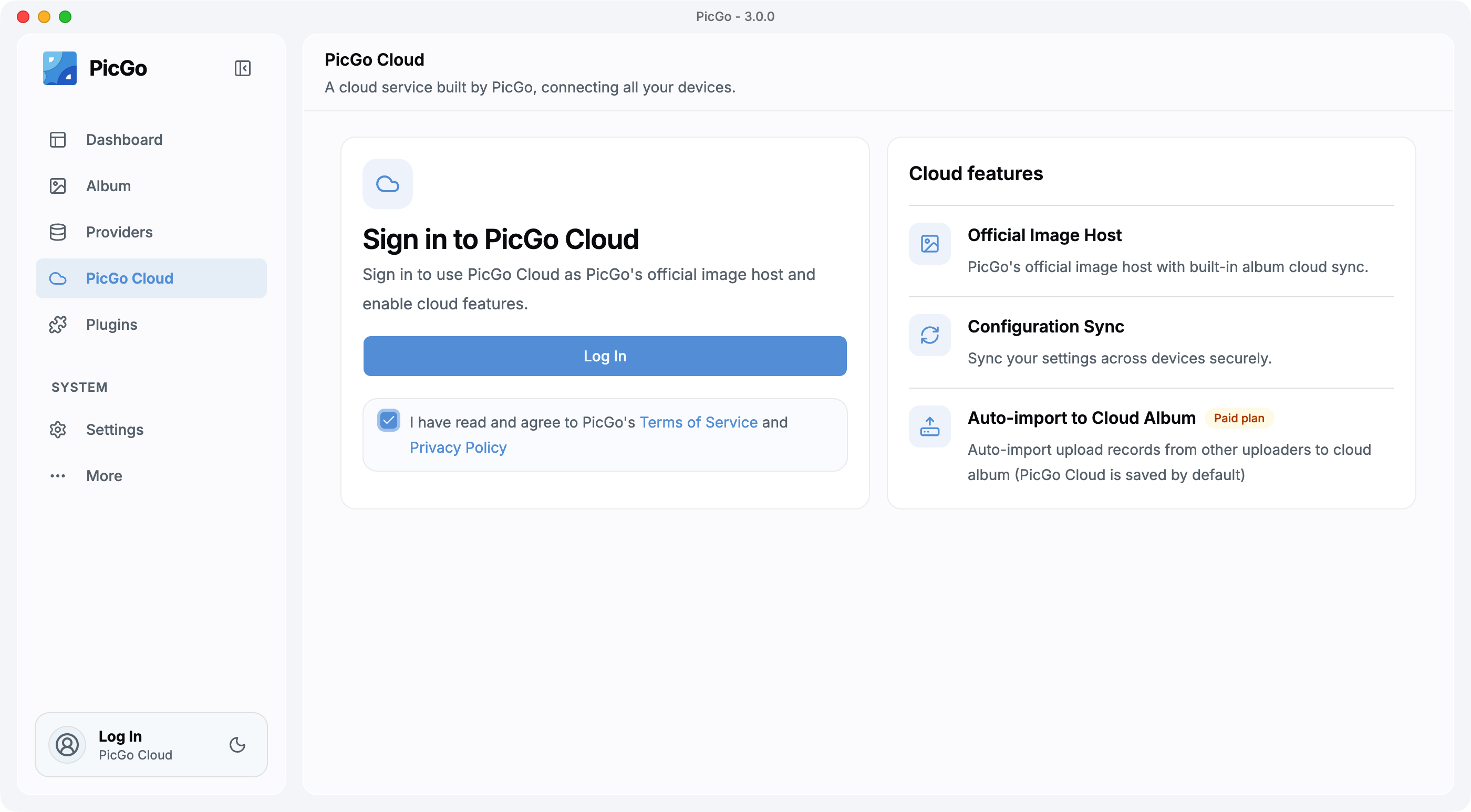This screenshot has height=812, width=1471.
Task: Click the Cloud features heading
Action: coord(976,174)
